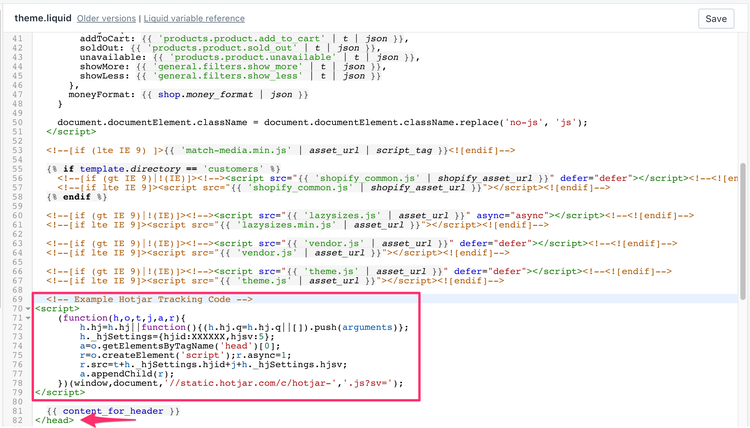Image resolution: width=750 pixels, height=428 pixels.
Task: Click the document.documentElement.className line 50
Action: point(322,122)
